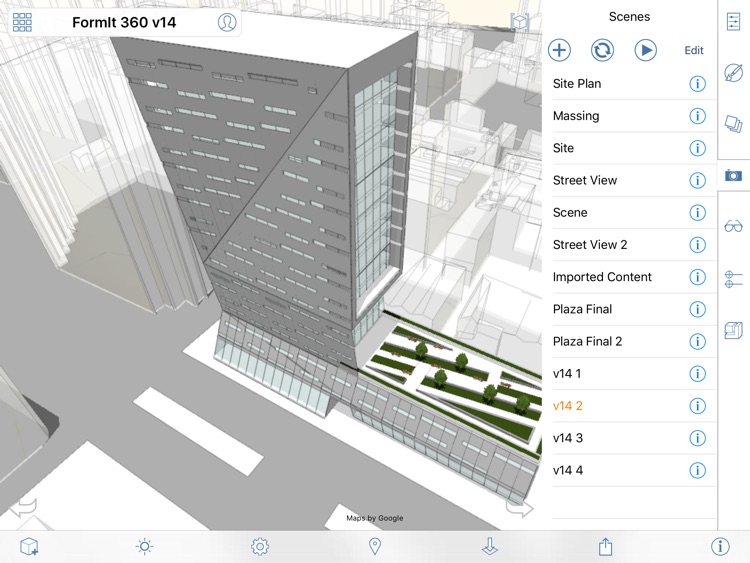Open info for v14 2 scene

[x=697, y=406]
